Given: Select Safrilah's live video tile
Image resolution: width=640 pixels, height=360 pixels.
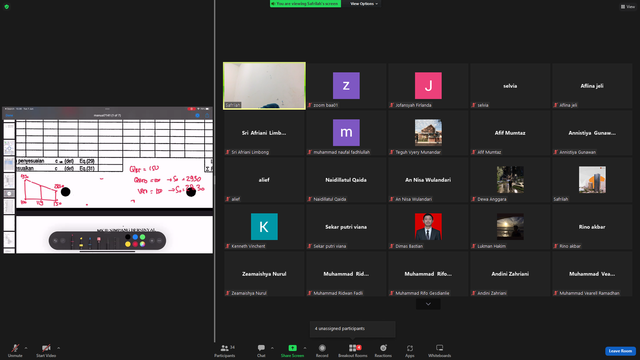Looking at the screenshot, I should click(x=264, y=86).
